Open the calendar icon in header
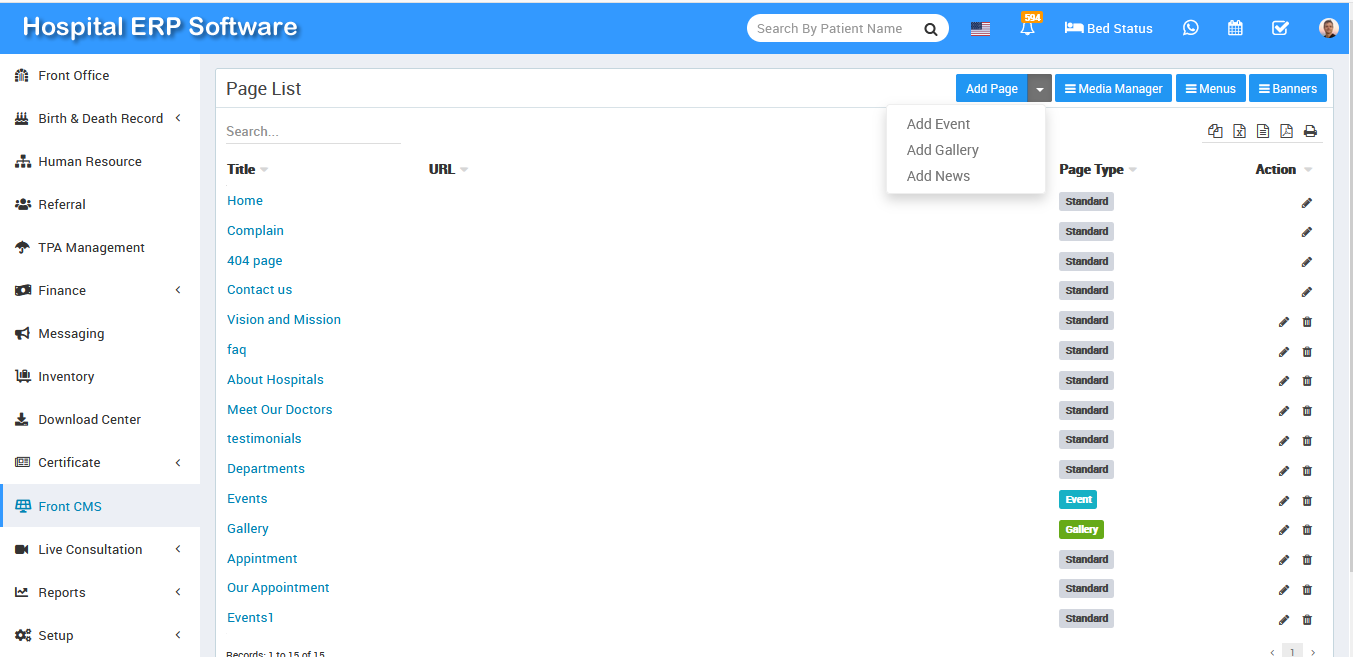Viewport: 1353px width, 657px height. (1235, 28)
